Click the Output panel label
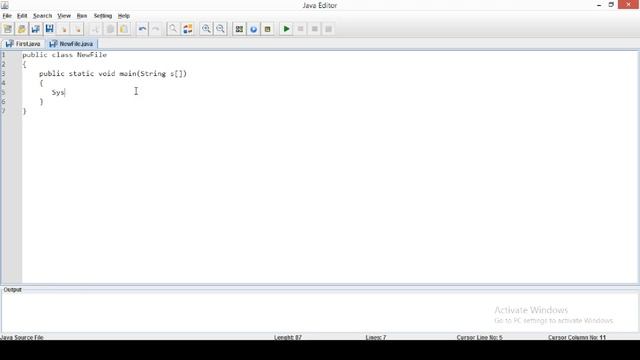The height and width of the screenshot is (360, 640). (x=12, y=289)
